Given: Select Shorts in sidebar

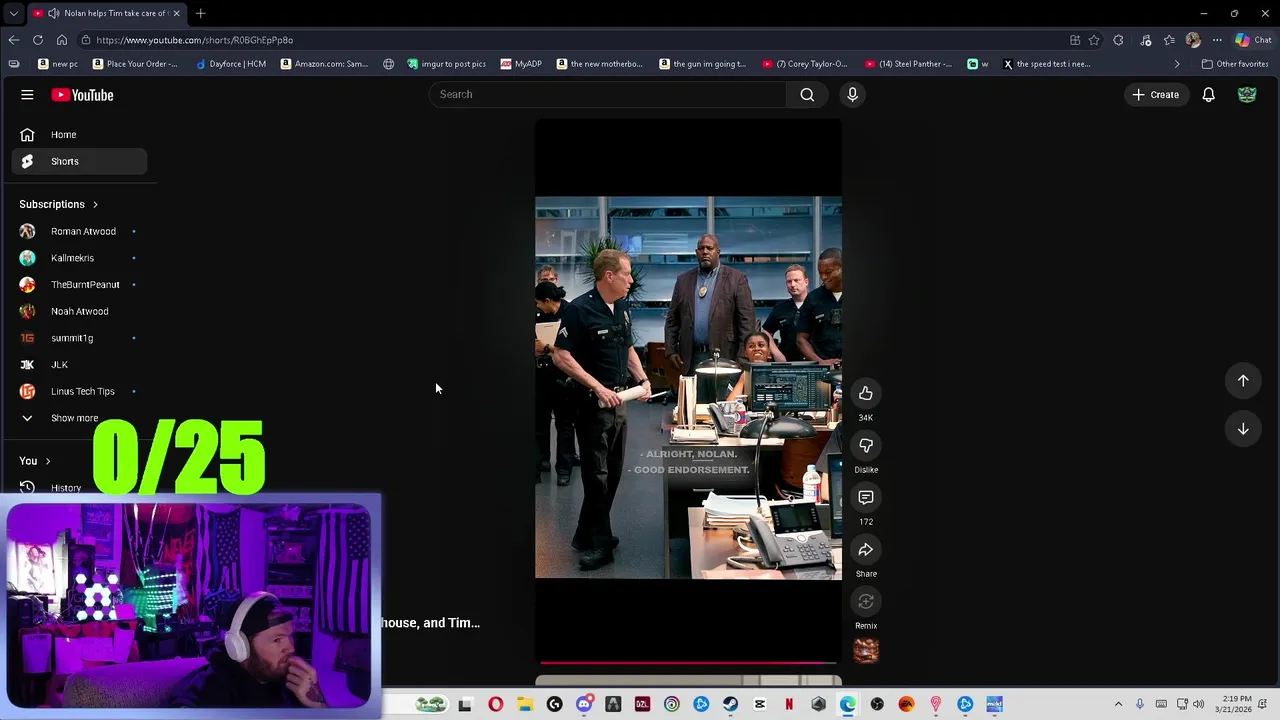Looking at the screenshot, I should pos(80,161).
